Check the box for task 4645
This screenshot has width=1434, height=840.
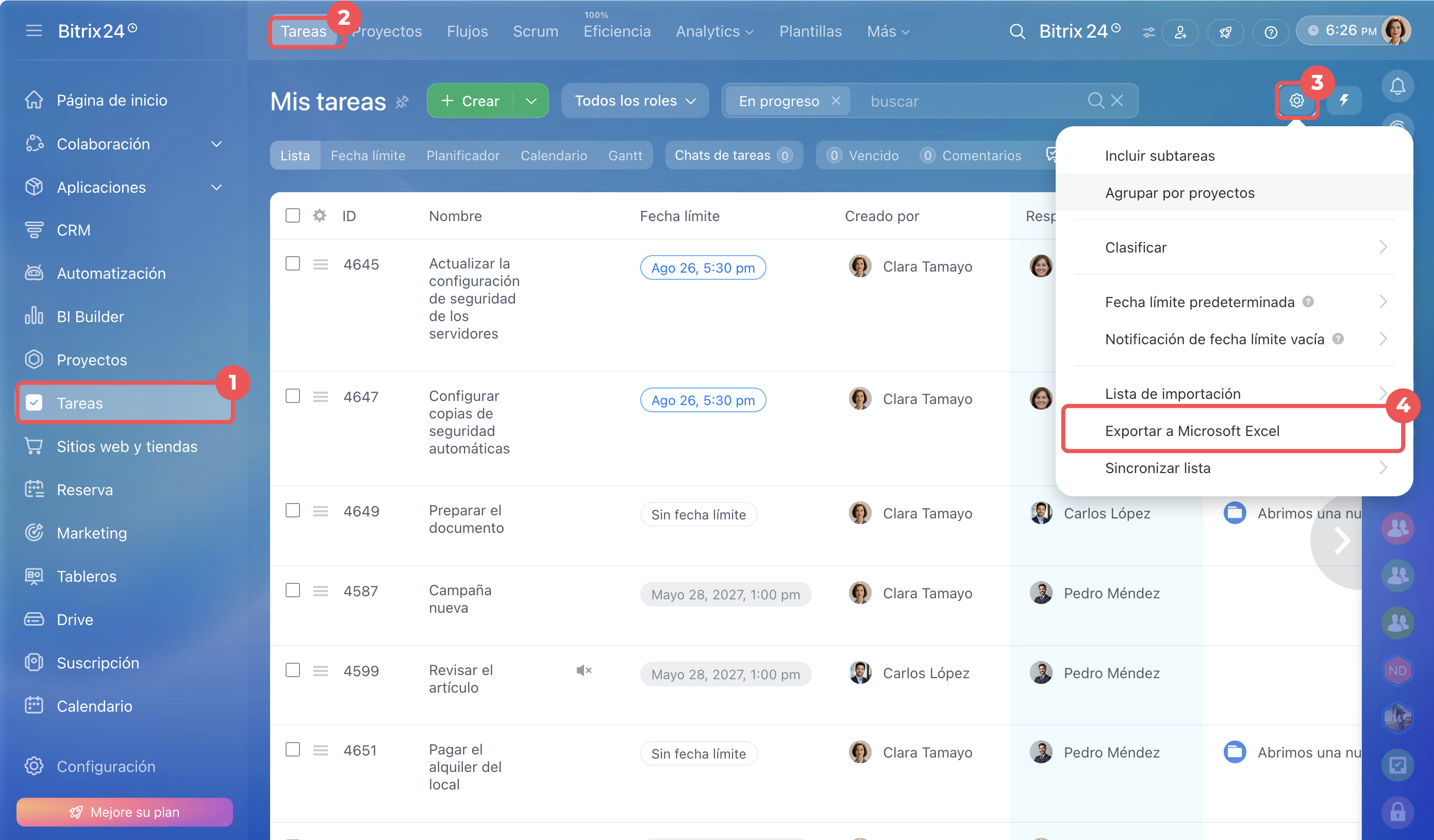[x=292, y=263]
